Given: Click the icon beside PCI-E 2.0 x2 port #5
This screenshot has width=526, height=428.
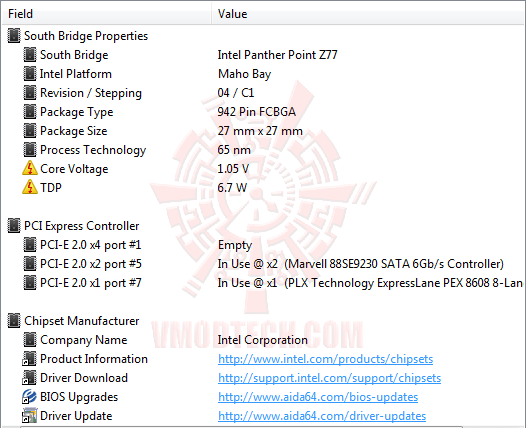Looking at the screenshot, I should [x=30, y=264].
